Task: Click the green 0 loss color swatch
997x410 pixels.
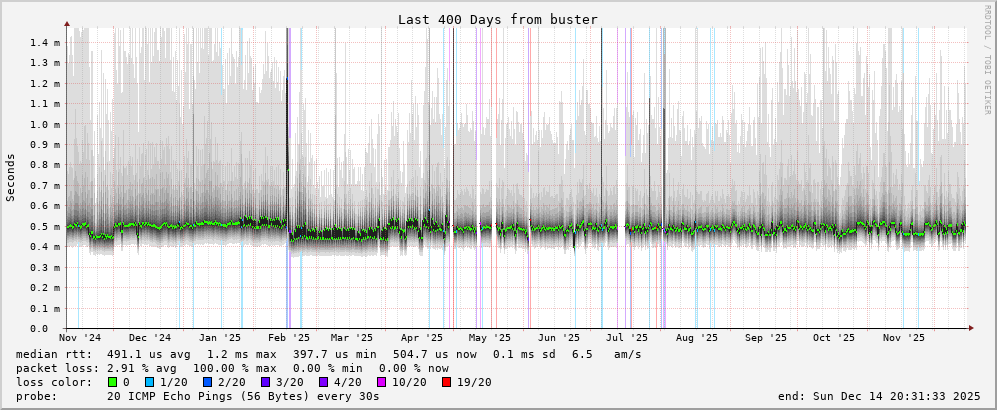Action: point(112,382)
